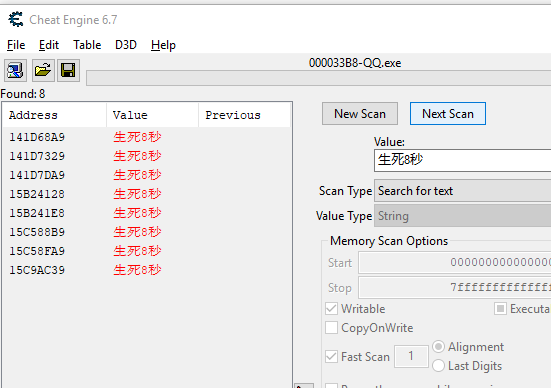Select result row 15B241E8
Image resolution: width=551 pixels, height=388 pixels.
pyautogui.click(x=147, y=213)
